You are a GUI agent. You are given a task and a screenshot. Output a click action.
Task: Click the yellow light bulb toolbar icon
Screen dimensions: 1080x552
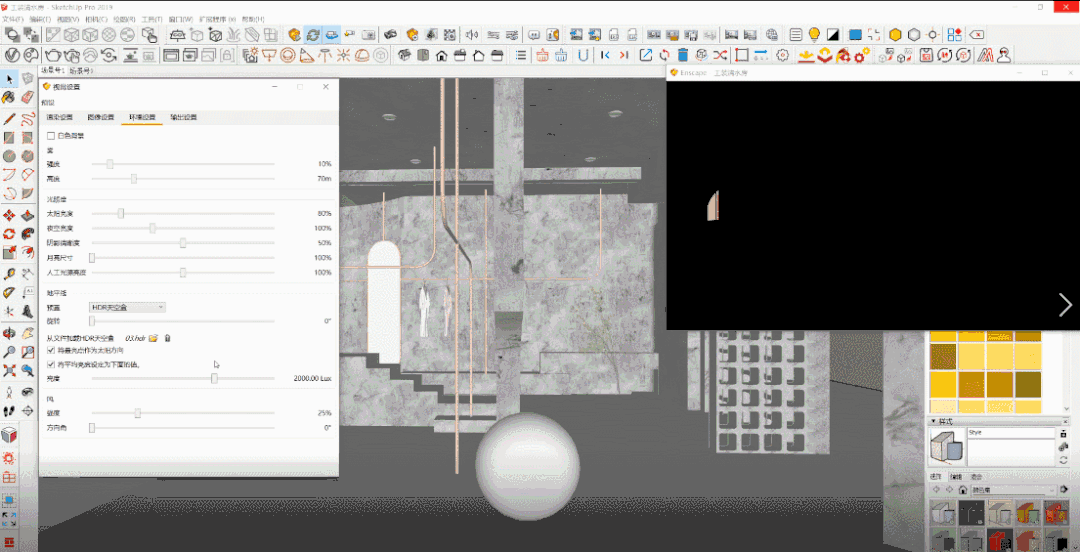(x=814, y=34)
